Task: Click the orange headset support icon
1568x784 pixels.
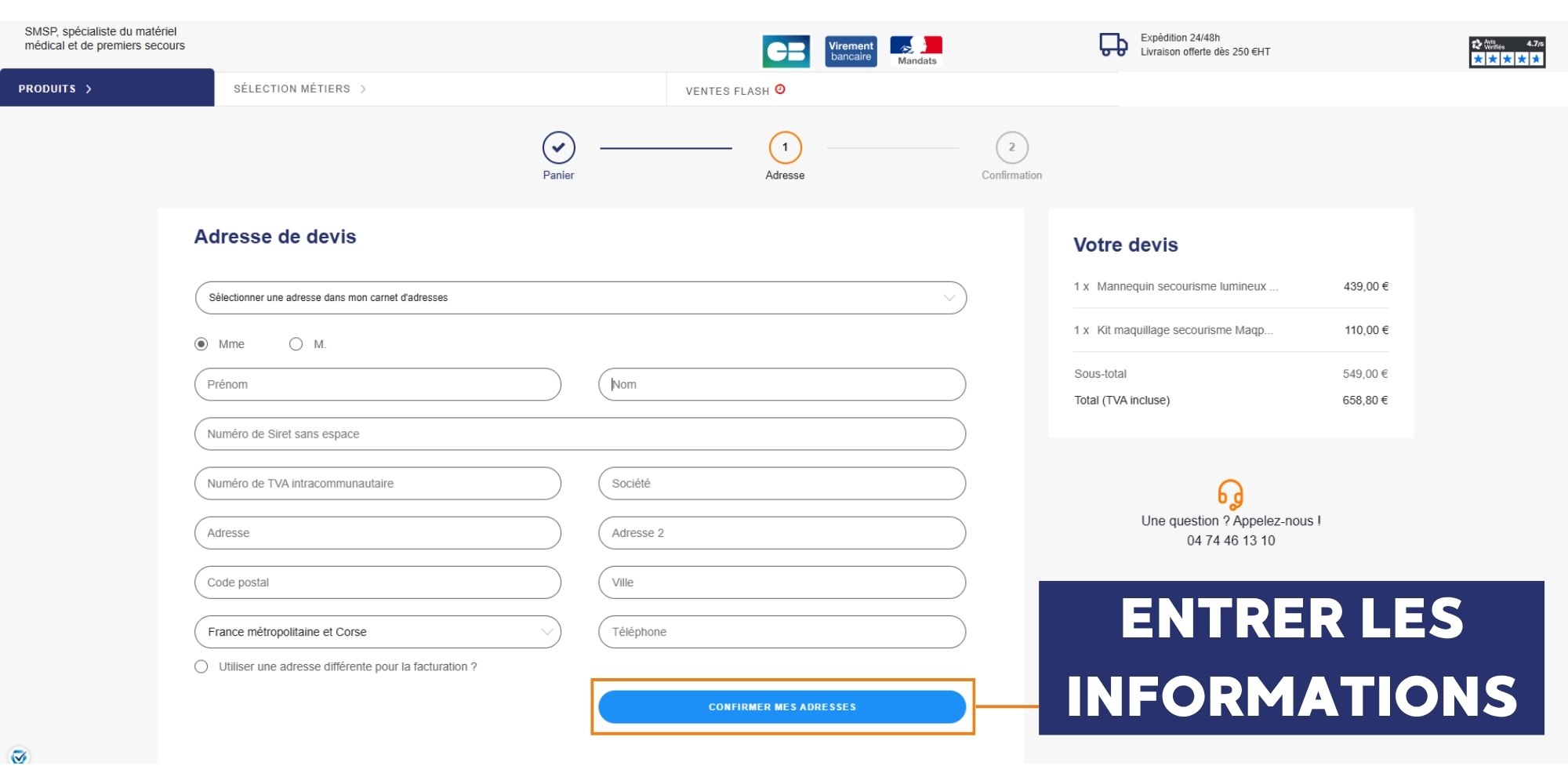Action: [1230, 495]
